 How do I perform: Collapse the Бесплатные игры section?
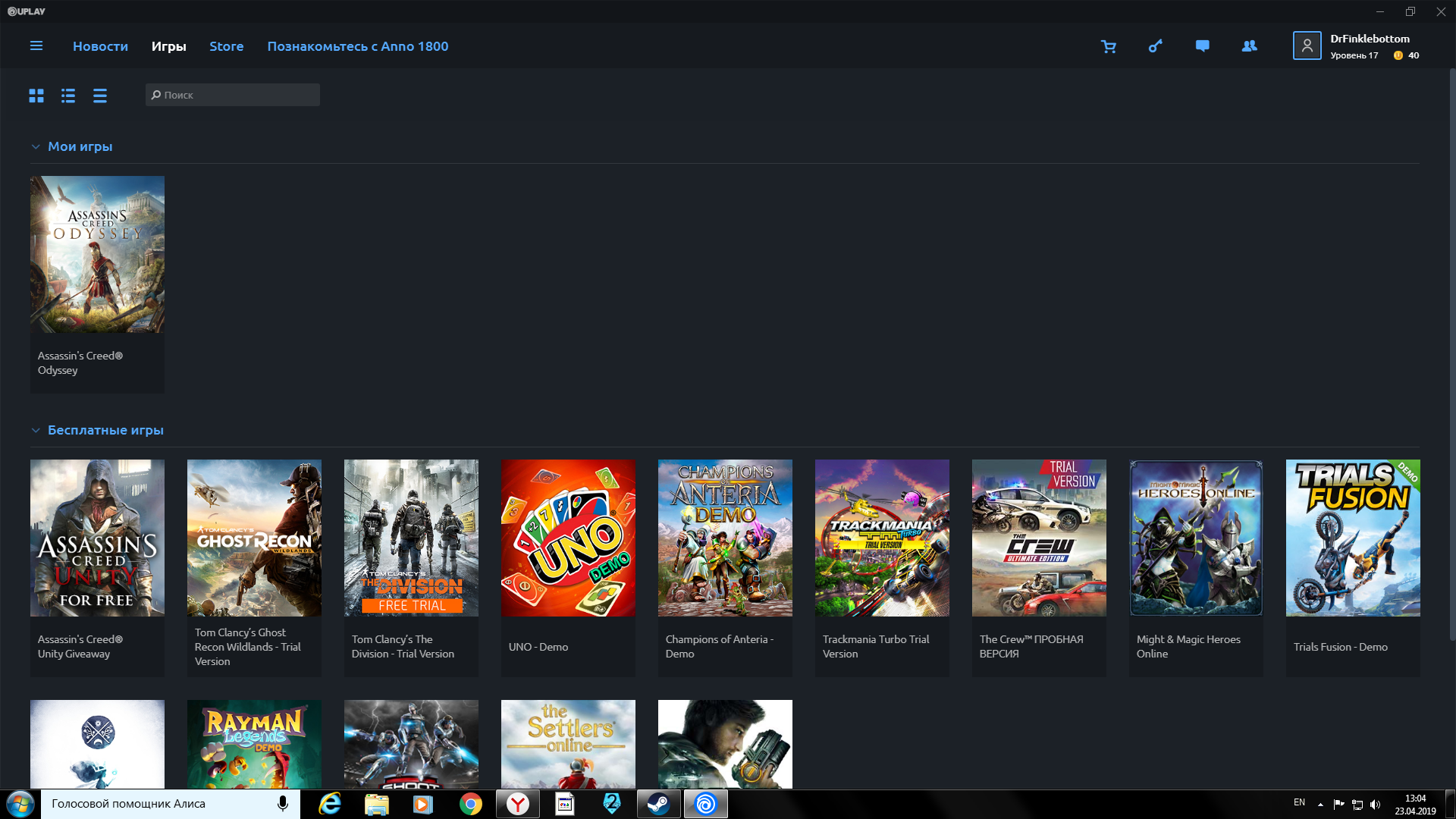36,431
